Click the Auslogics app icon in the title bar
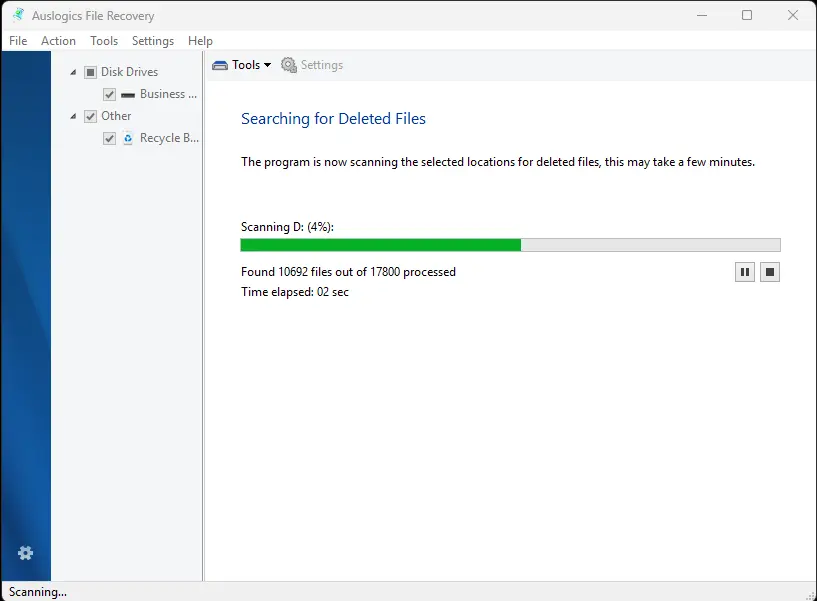Image resolution: width=817 pixels, height=601 pixels. [19, 15]
